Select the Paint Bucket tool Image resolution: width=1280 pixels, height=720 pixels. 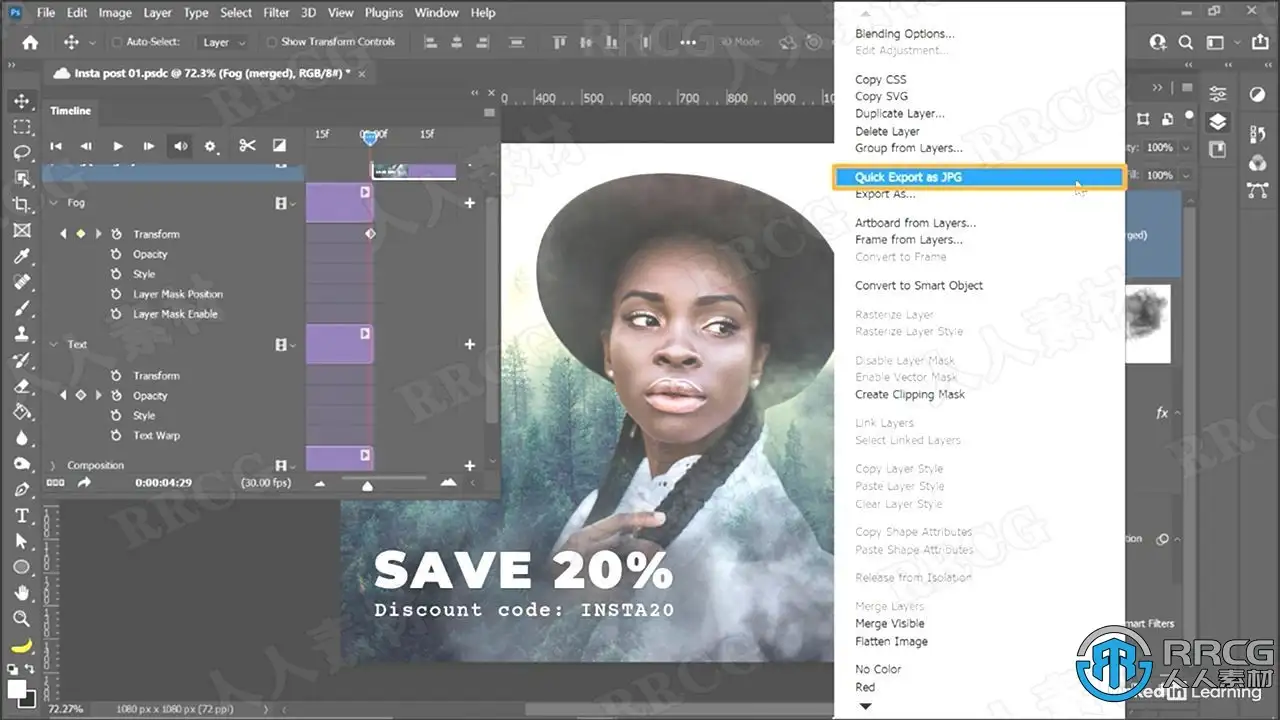21,412
